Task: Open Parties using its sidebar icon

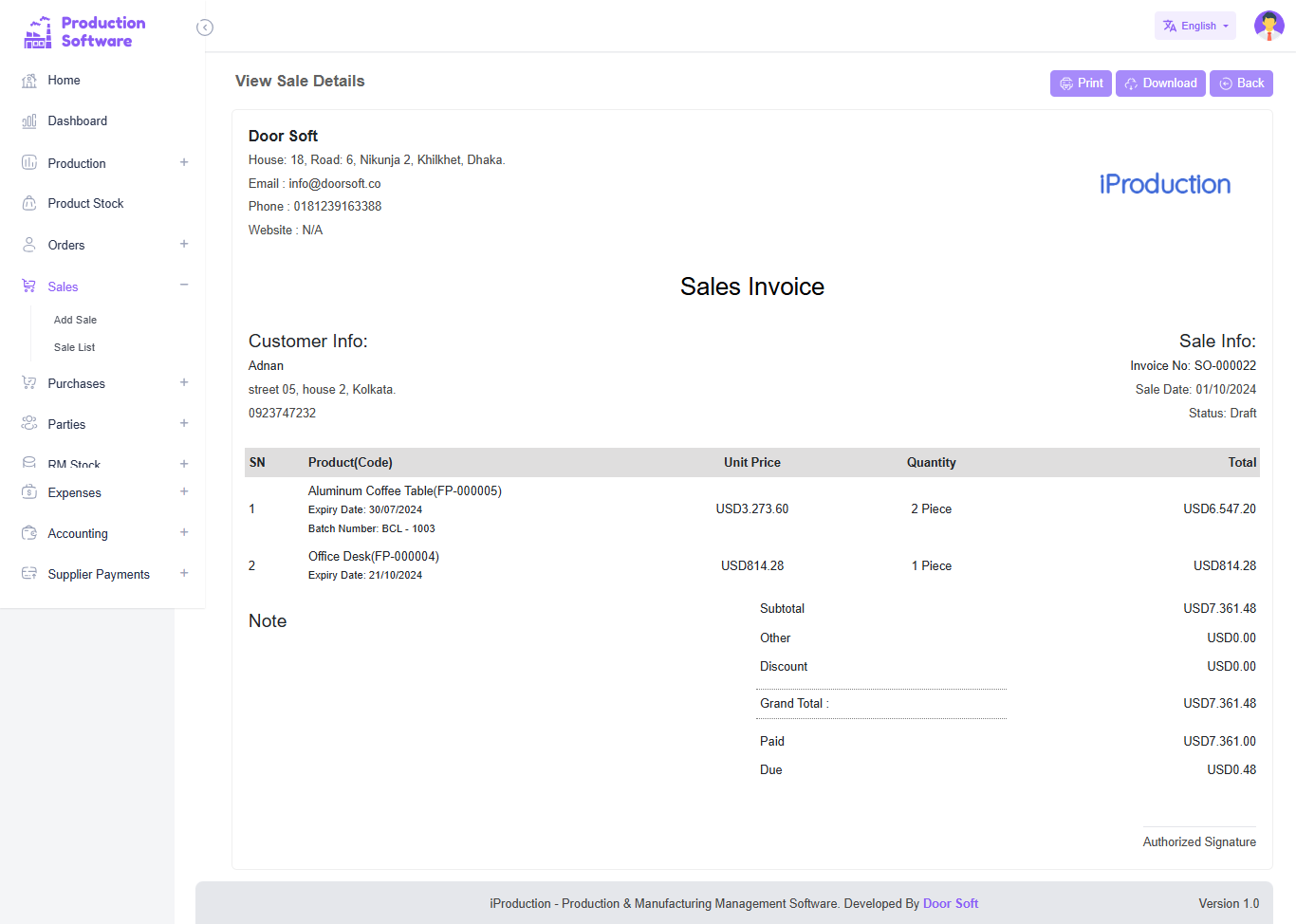Action: click(x=28, y=423)
